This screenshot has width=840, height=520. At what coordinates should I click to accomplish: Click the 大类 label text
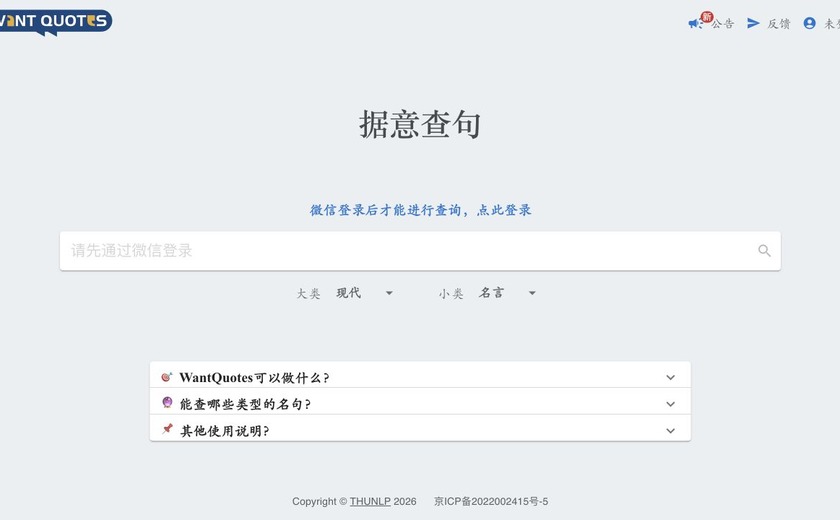click(x=309, y=293)
